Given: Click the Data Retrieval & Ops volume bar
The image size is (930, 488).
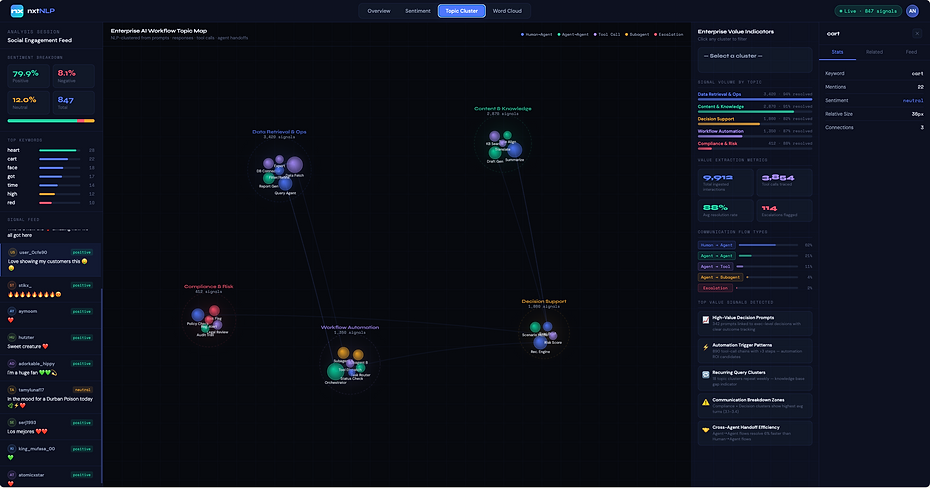Looking at the screenshot, I should [x=755, y=99].
